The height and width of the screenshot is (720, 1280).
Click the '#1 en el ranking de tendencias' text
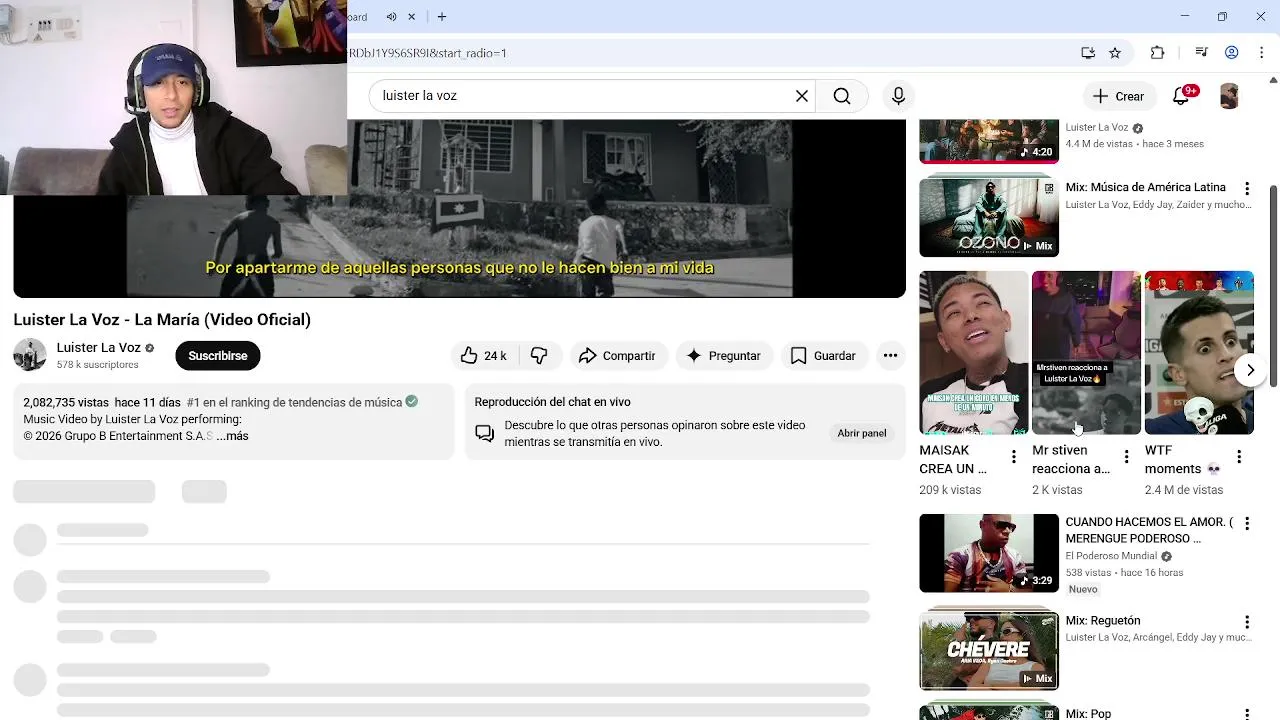294,402
